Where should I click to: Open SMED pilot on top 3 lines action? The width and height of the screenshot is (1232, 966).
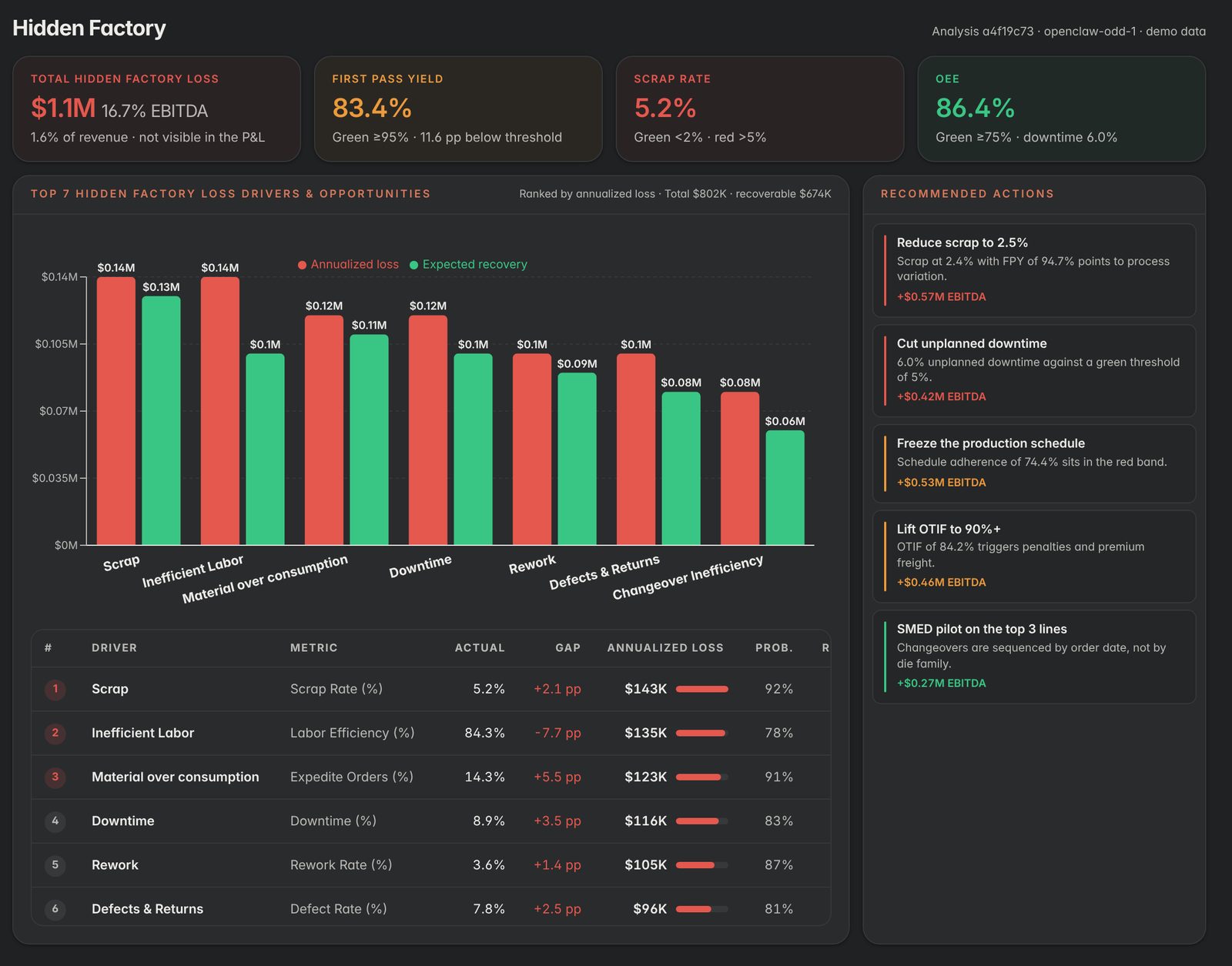1034,657
